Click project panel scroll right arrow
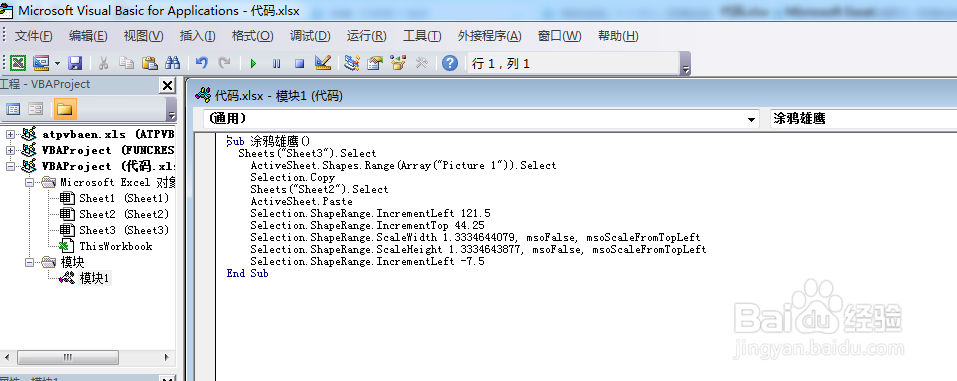 point(167,357)
